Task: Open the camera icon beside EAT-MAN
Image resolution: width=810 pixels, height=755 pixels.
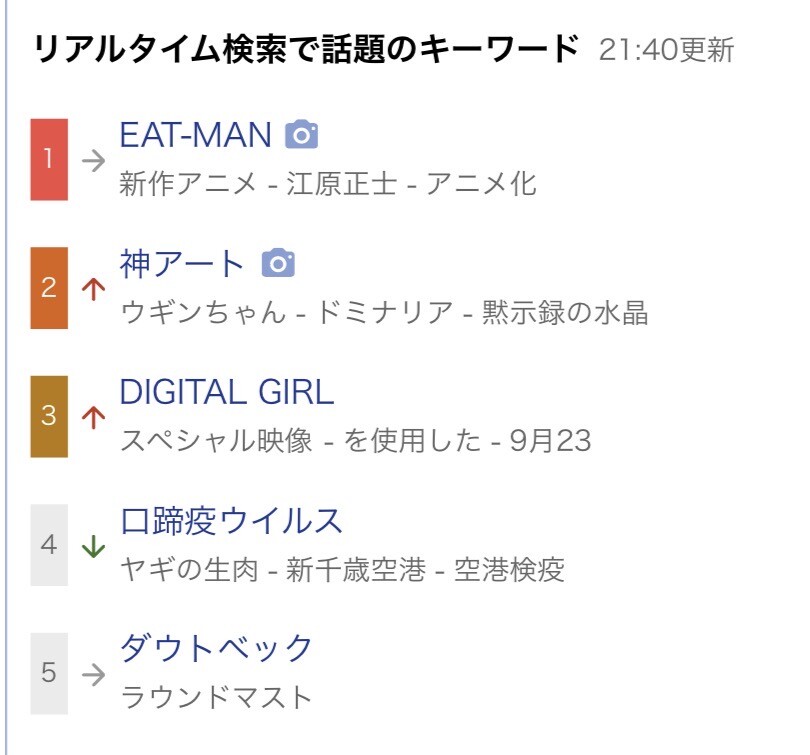Action: tap(302, 134)
